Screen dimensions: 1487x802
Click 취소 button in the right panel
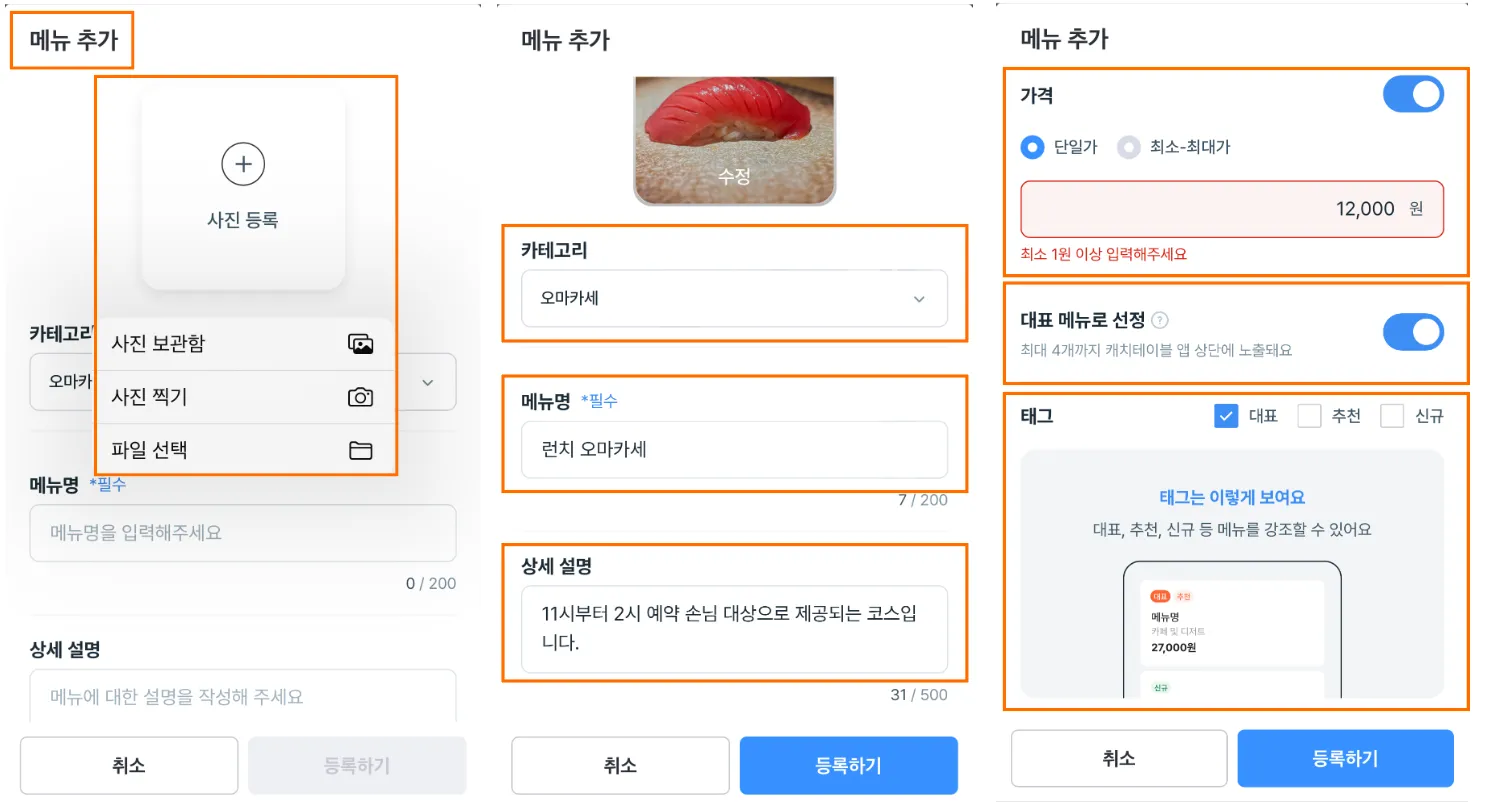1118,758
